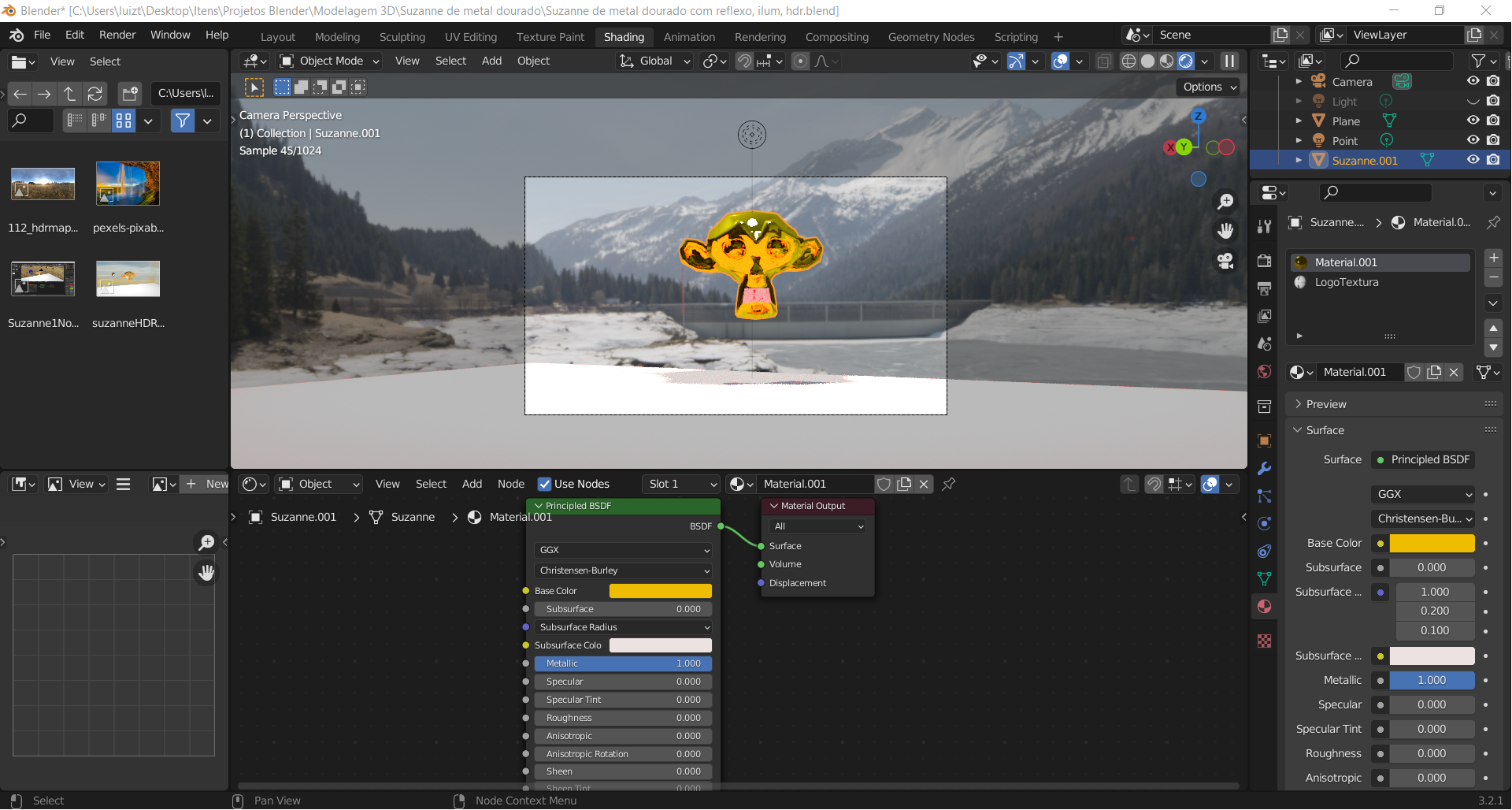Open the Particle Properties tab

tap(1264, 496)
